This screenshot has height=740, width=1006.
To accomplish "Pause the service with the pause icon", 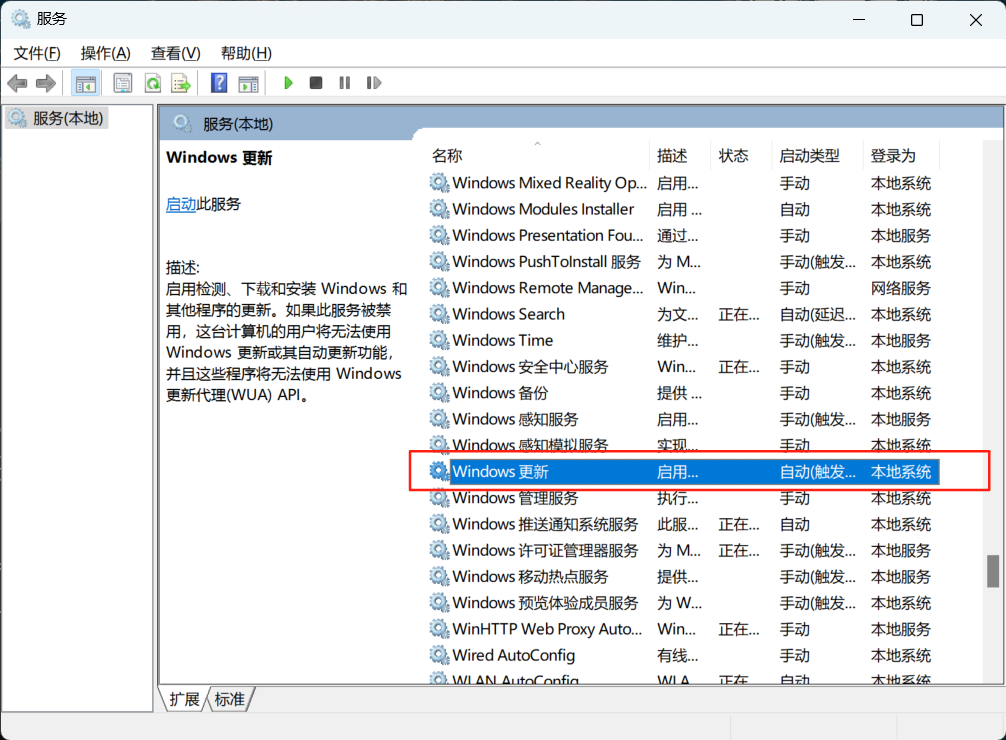I will pyautogui.click(x=344, y=82).
